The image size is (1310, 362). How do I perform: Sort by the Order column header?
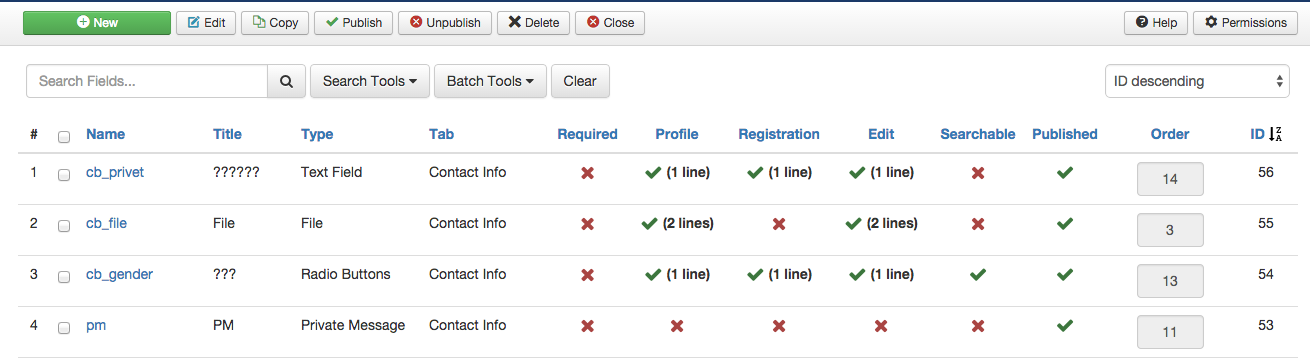pyautogui.click(x=1170, y=134)
